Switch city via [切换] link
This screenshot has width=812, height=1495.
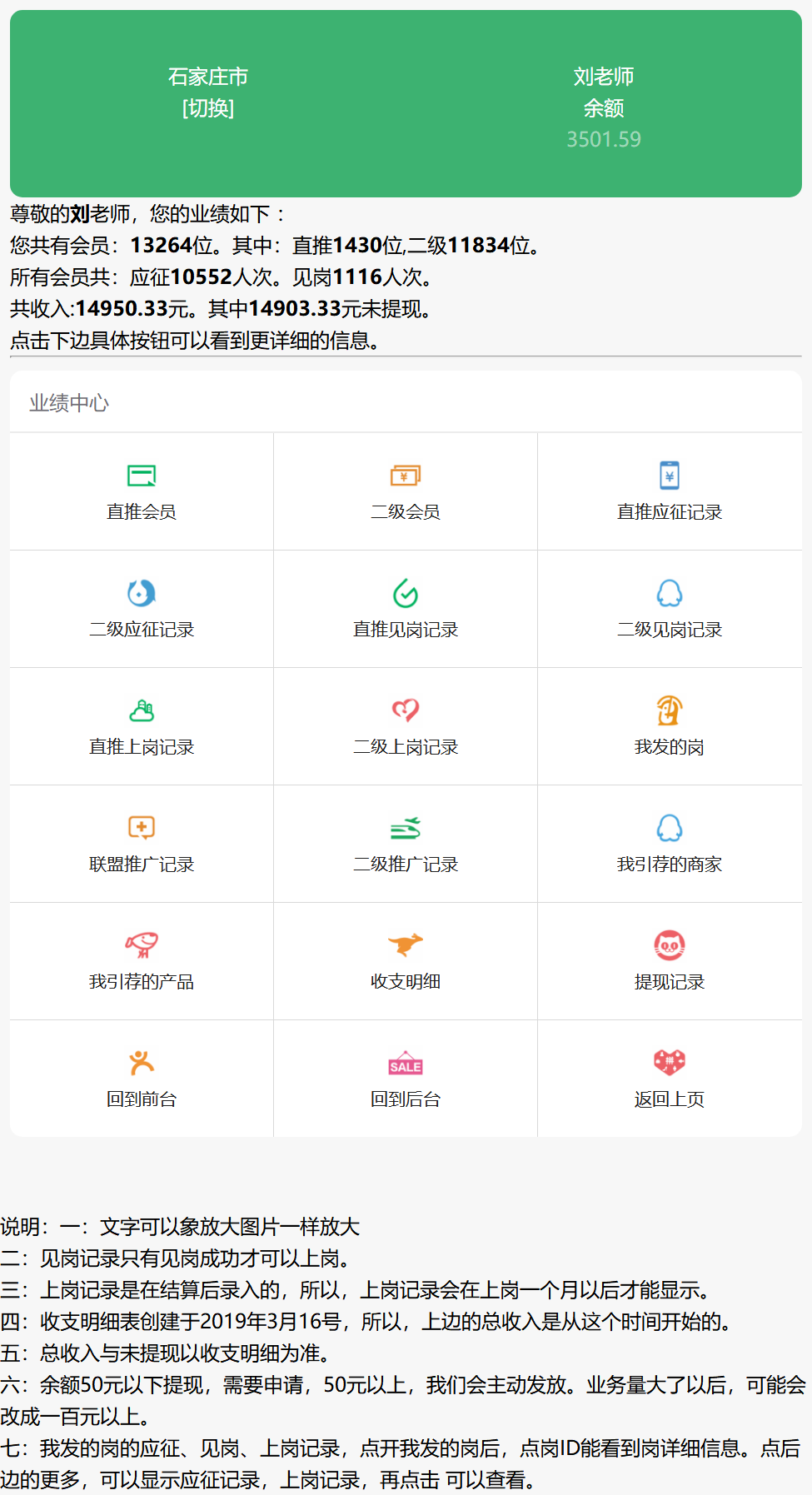[208, 108]
